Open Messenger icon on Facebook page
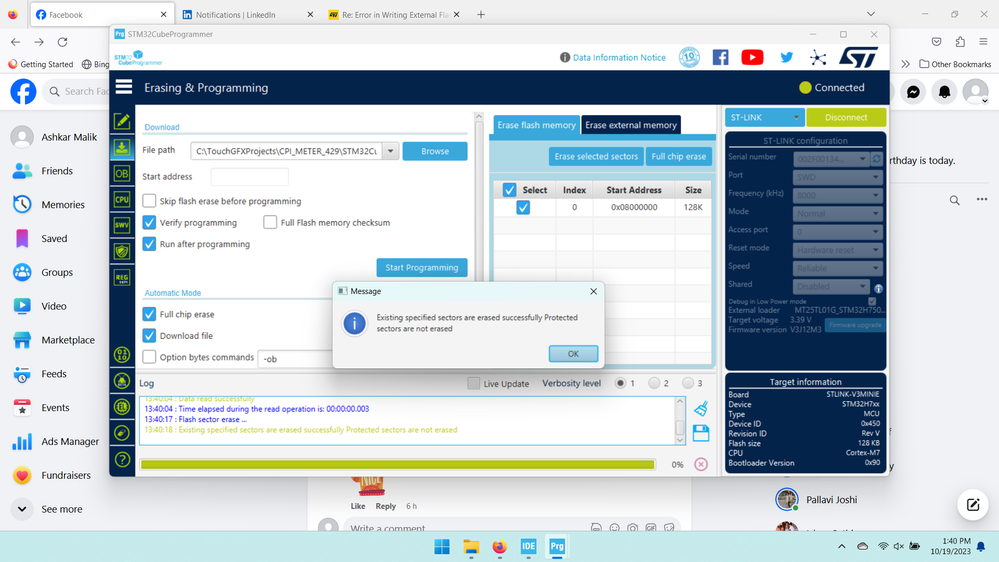 [x=913, y=92]
